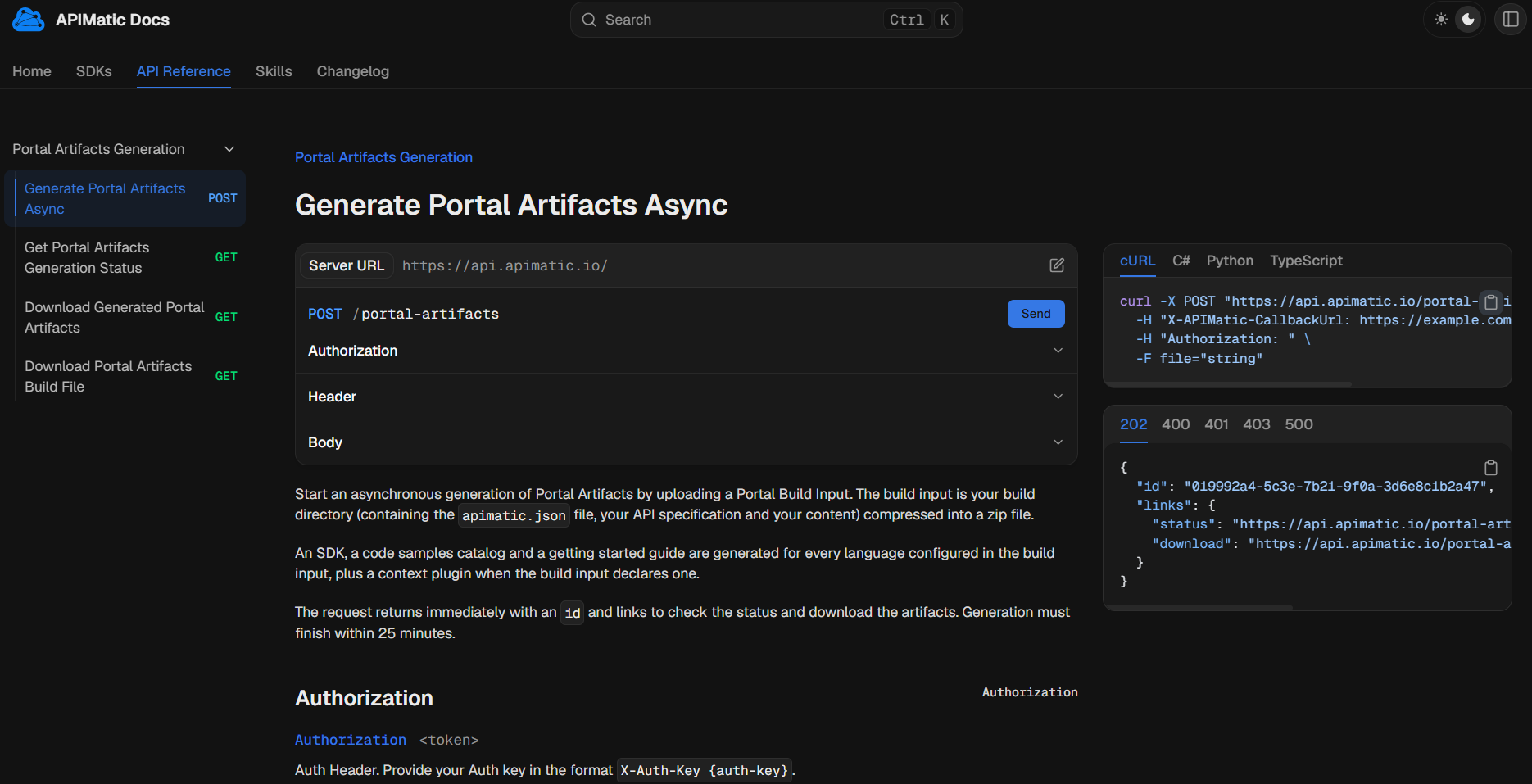1532x784 pixels.
Task: Focus the Search input field
Action: tap(766, 20)
